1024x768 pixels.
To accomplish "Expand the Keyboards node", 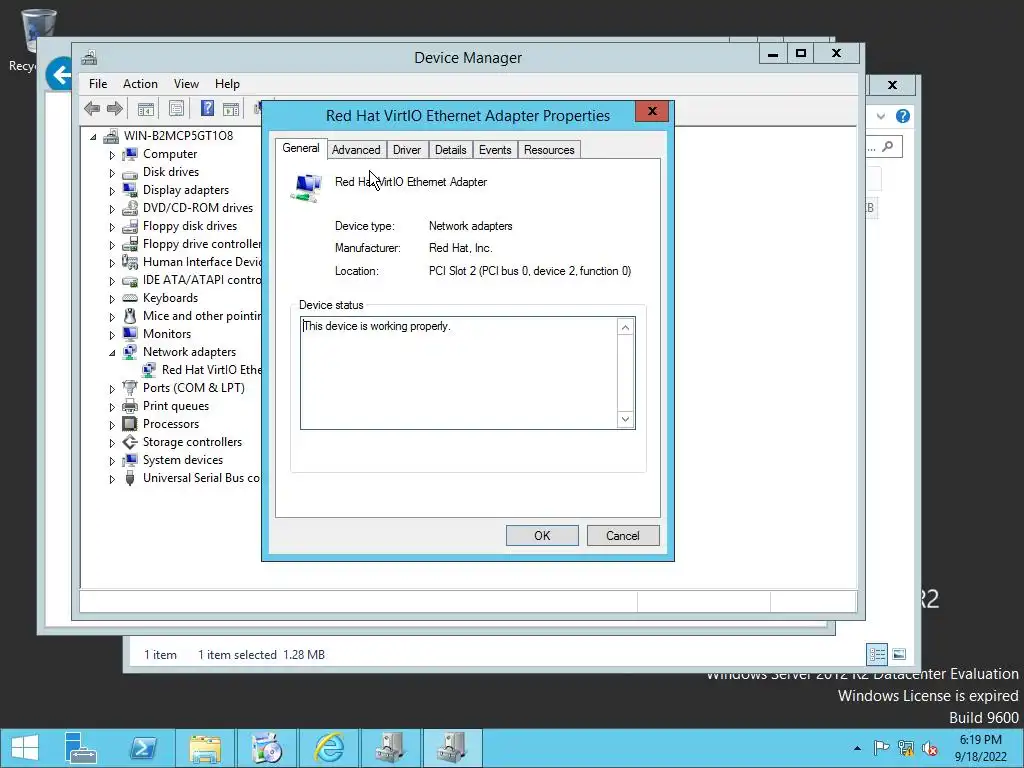I will coord(112,298).
